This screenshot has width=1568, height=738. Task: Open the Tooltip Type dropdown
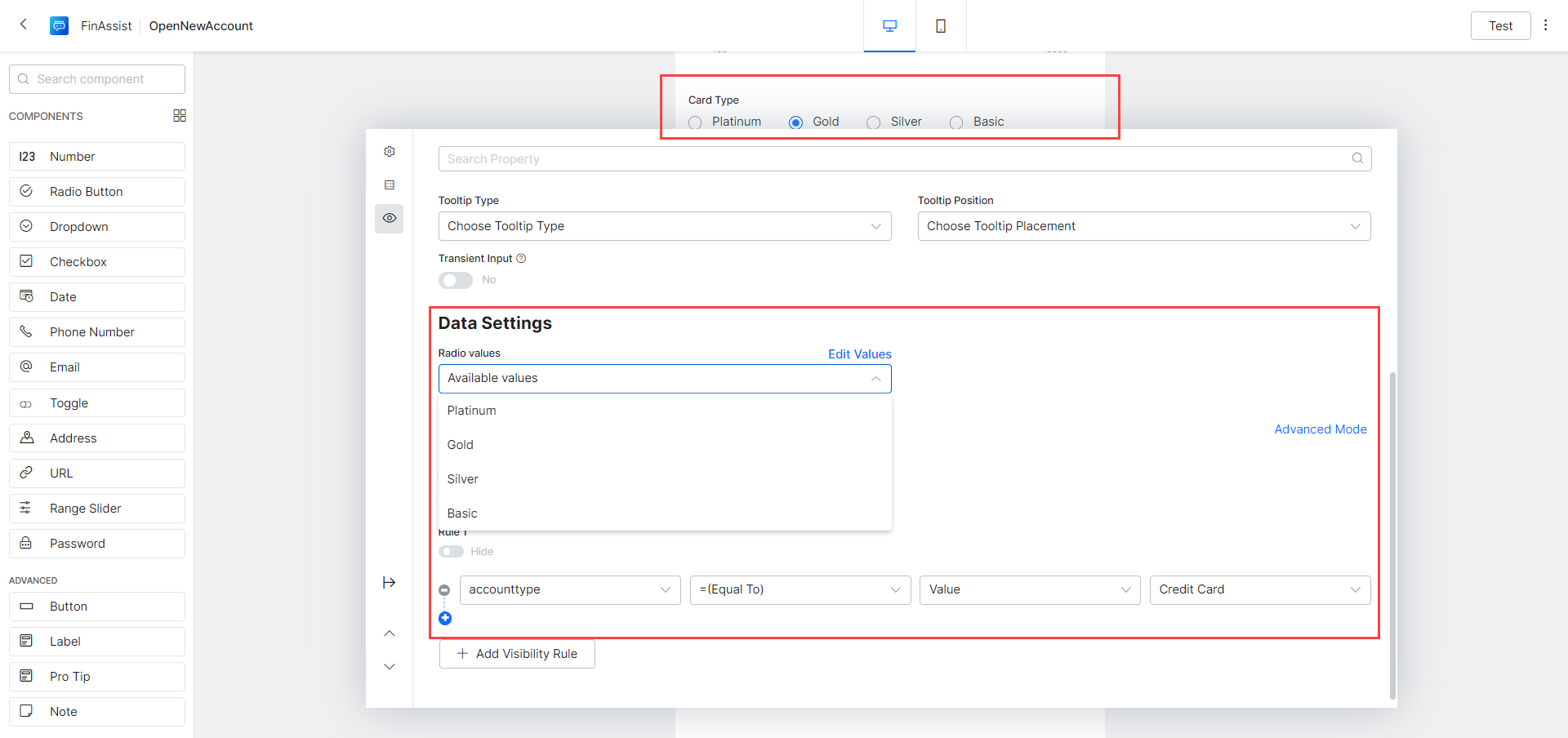tap(664, 226)
